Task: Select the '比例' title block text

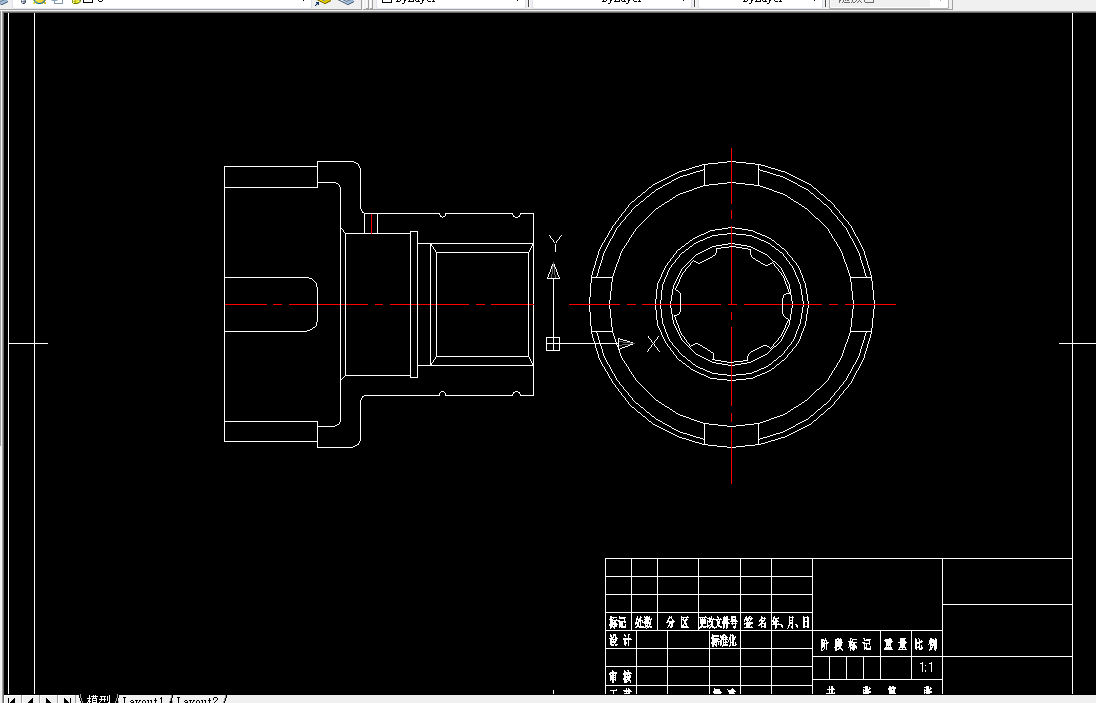Action: pos(926,644)
